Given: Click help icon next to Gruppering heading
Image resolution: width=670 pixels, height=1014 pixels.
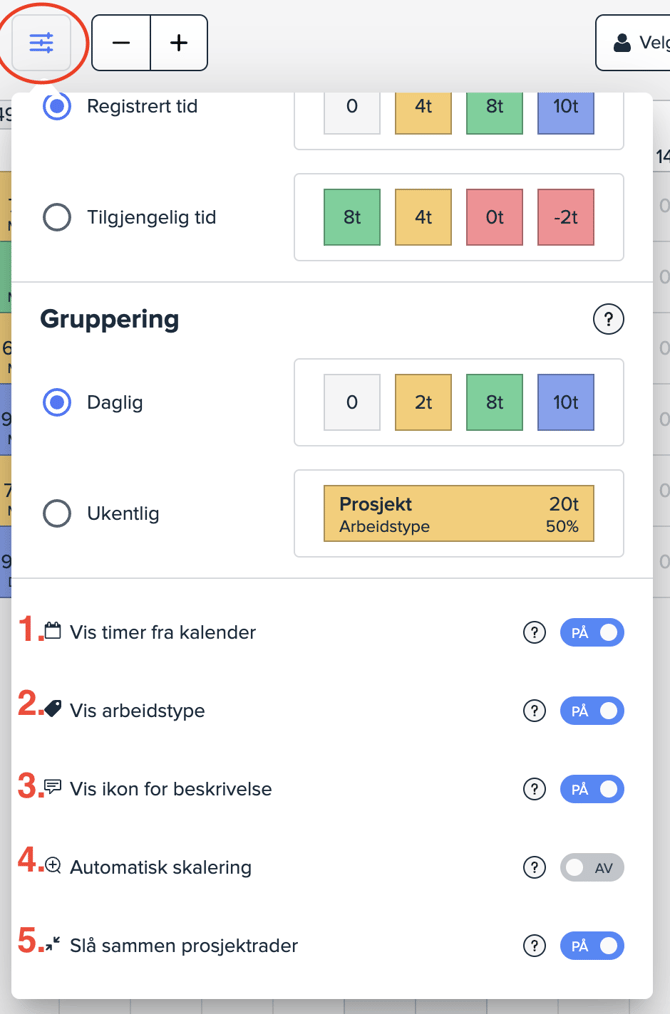Looking at the screenshot, I should click(608, 319).
